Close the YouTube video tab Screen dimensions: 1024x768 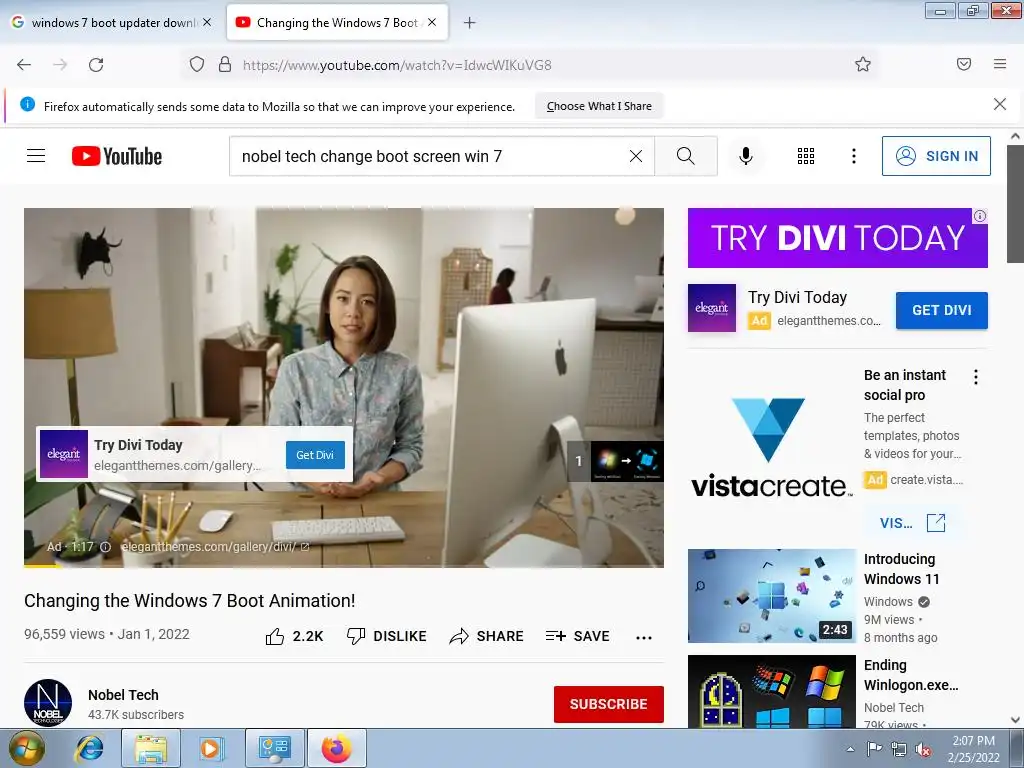coord(432,22)
